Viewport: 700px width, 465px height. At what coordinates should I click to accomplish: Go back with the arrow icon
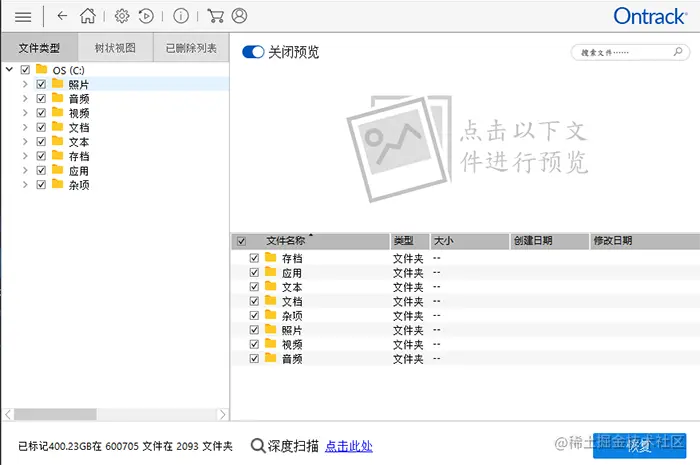(x=62, y=16)
